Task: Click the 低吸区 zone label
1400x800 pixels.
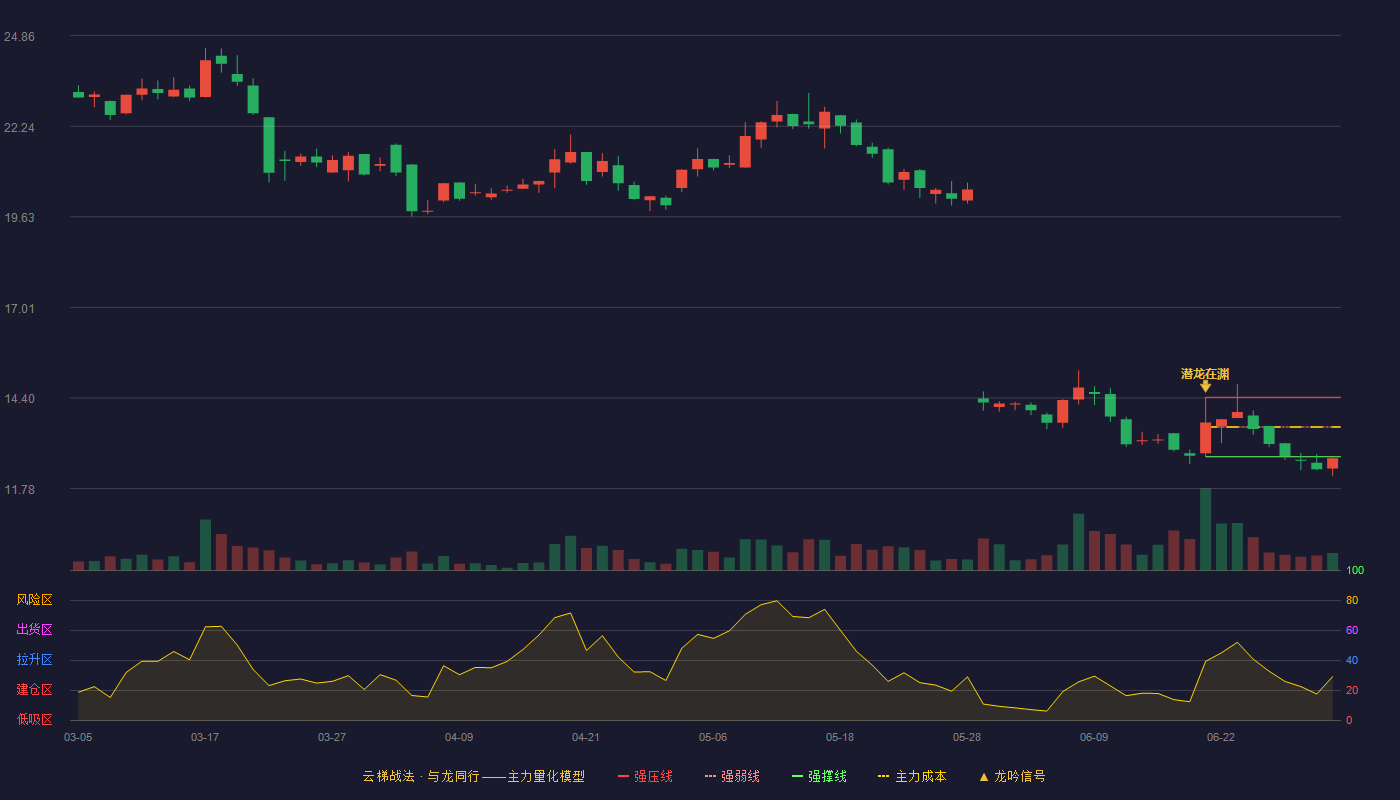Action: click(34, 720)
